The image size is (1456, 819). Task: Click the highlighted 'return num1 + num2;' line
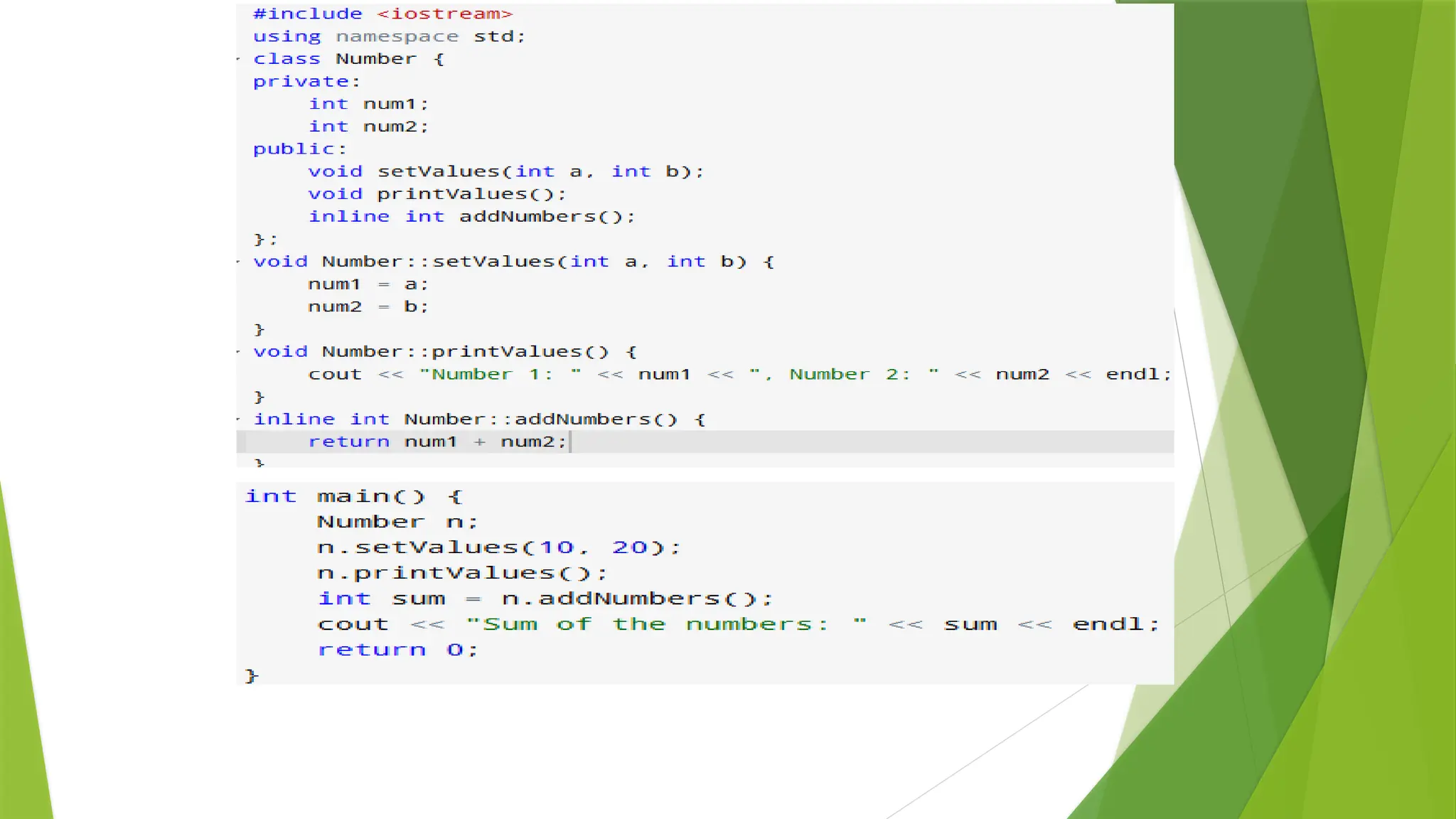(437, 442)
